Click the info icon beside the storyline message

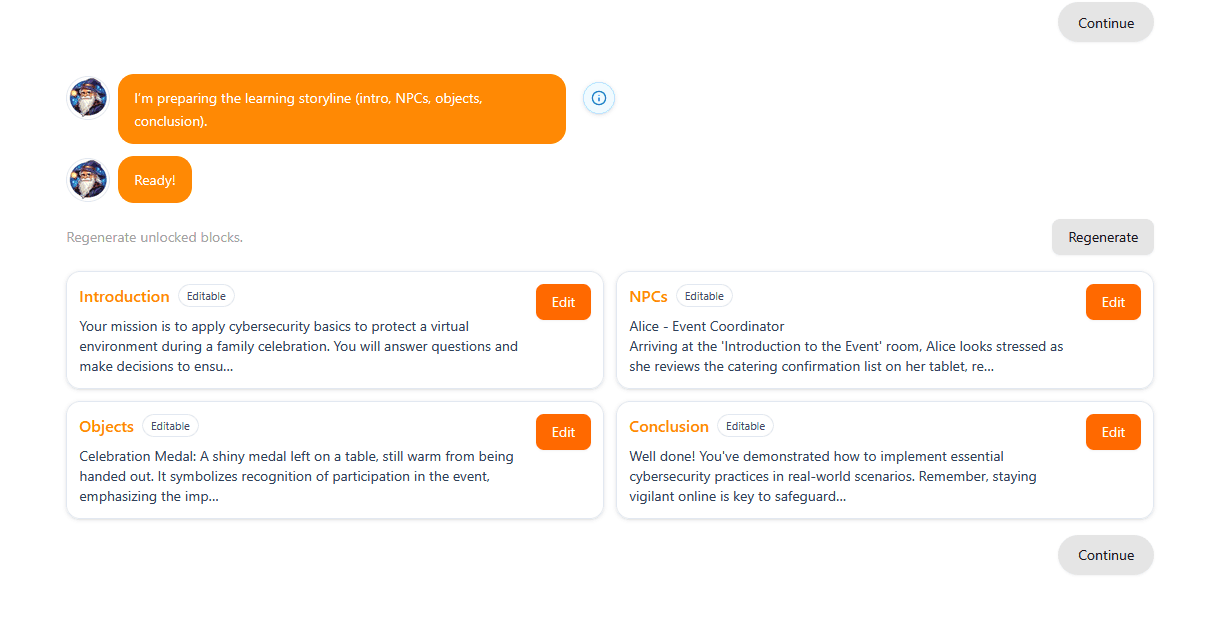pos(599,98)
